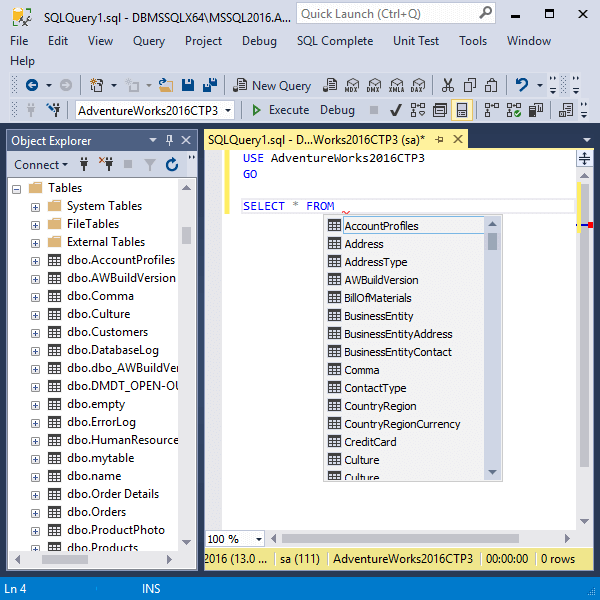600x600 pixels.
Task: Click Object Explorer Connect plug icon
Action: click(84, 164)
